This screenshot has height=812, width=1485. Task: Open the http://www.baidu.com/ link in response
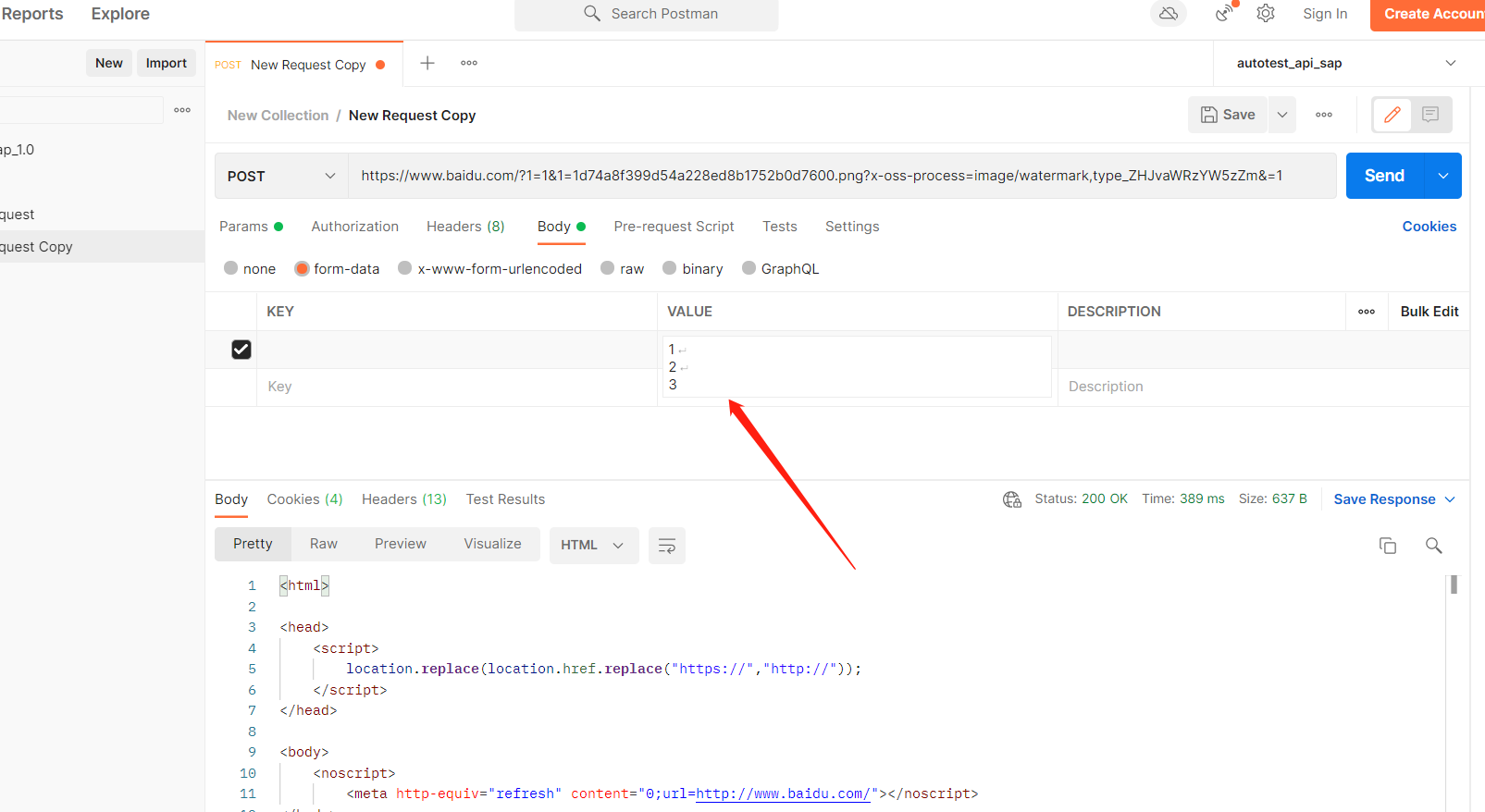coord(783,794)
